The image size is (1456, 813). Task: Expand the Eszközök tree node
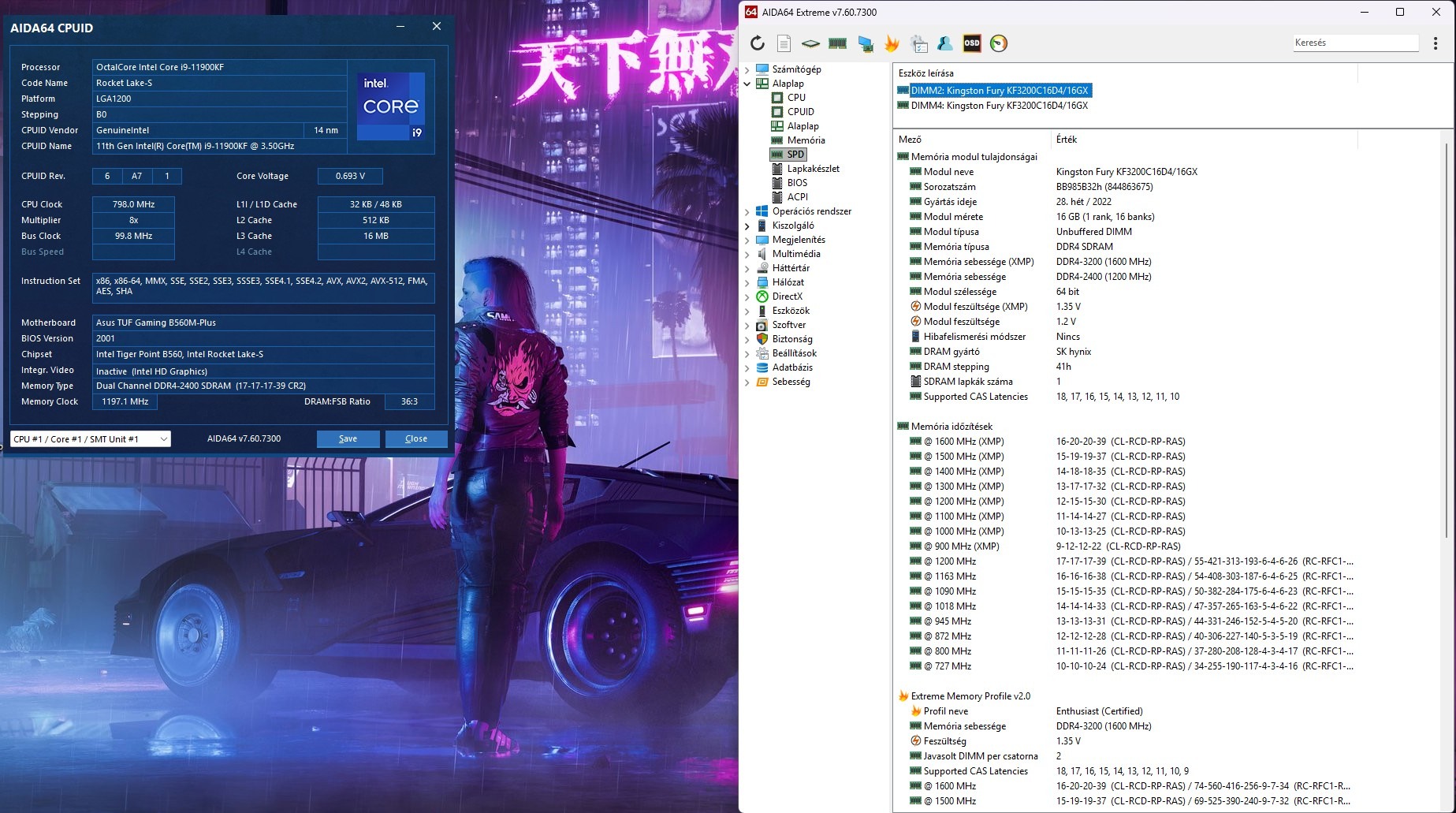pyautogui.click(x=747, y=311)
